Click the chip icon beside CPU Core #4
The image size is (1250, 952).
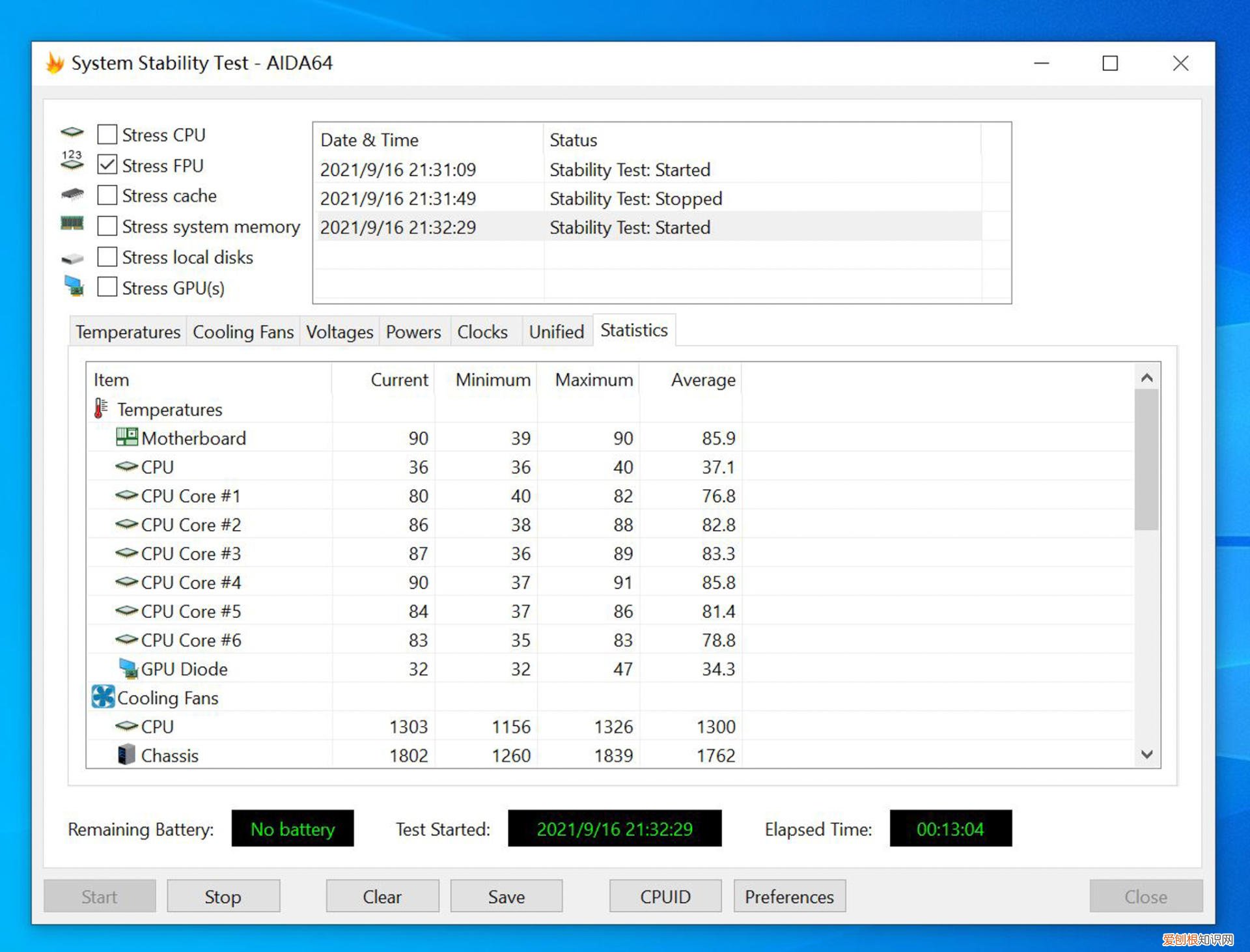coord(126,581)
